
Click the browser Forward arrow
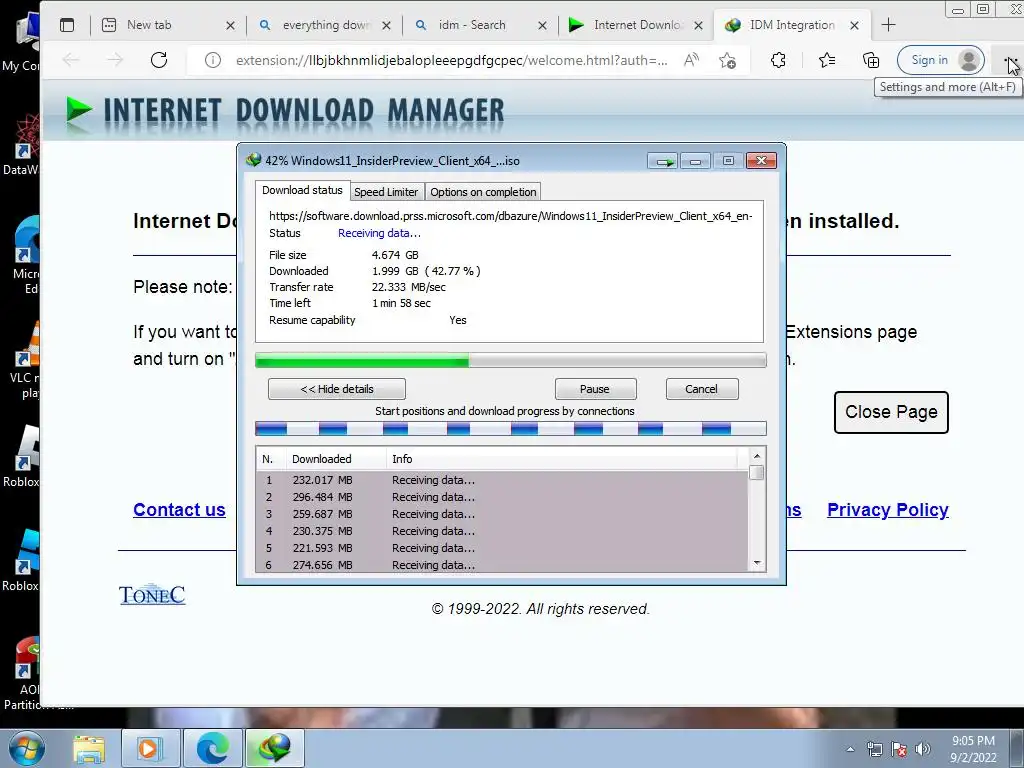[x=115, y=60]
